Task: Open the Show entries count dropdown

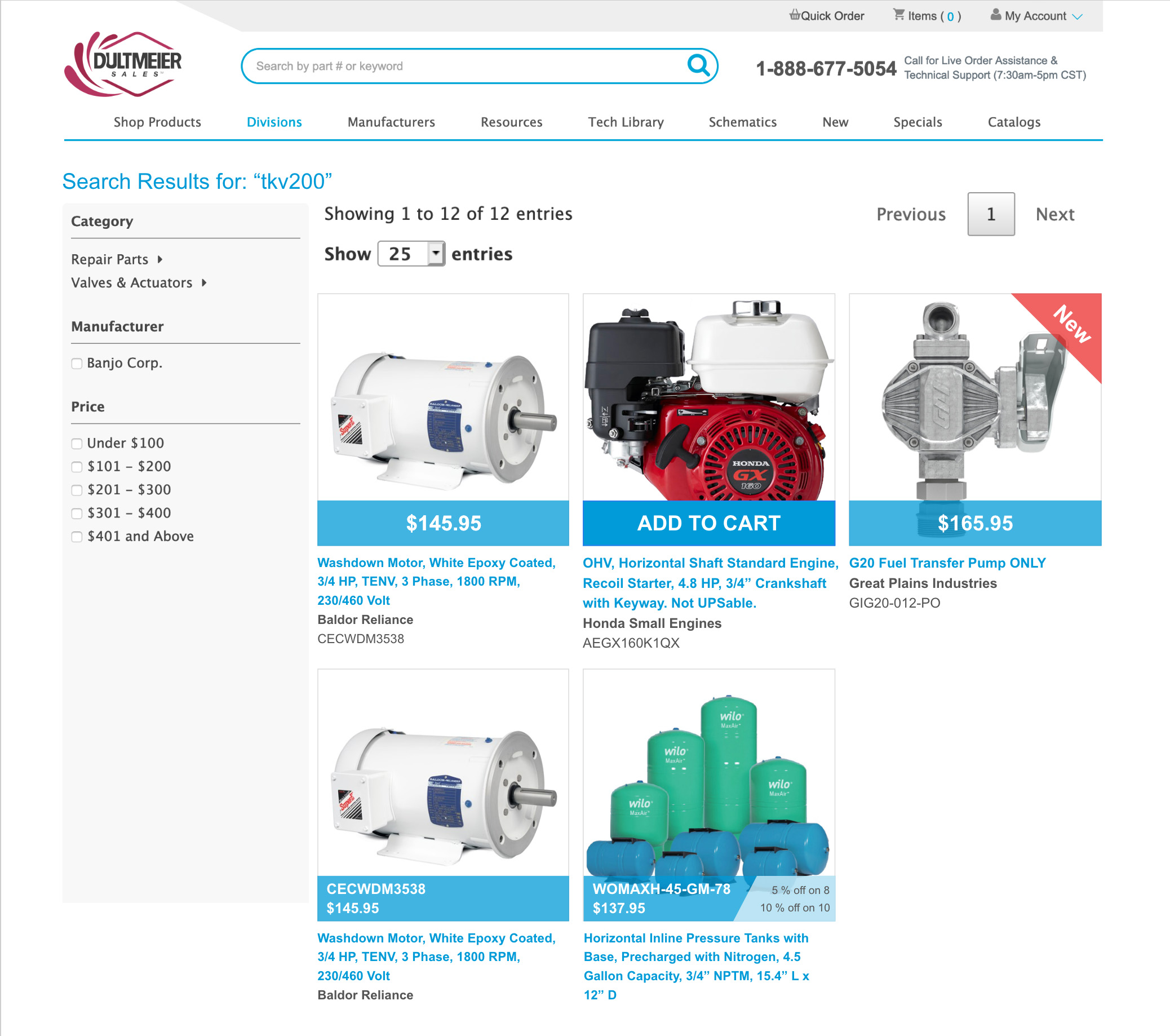Action: (411, 254)
